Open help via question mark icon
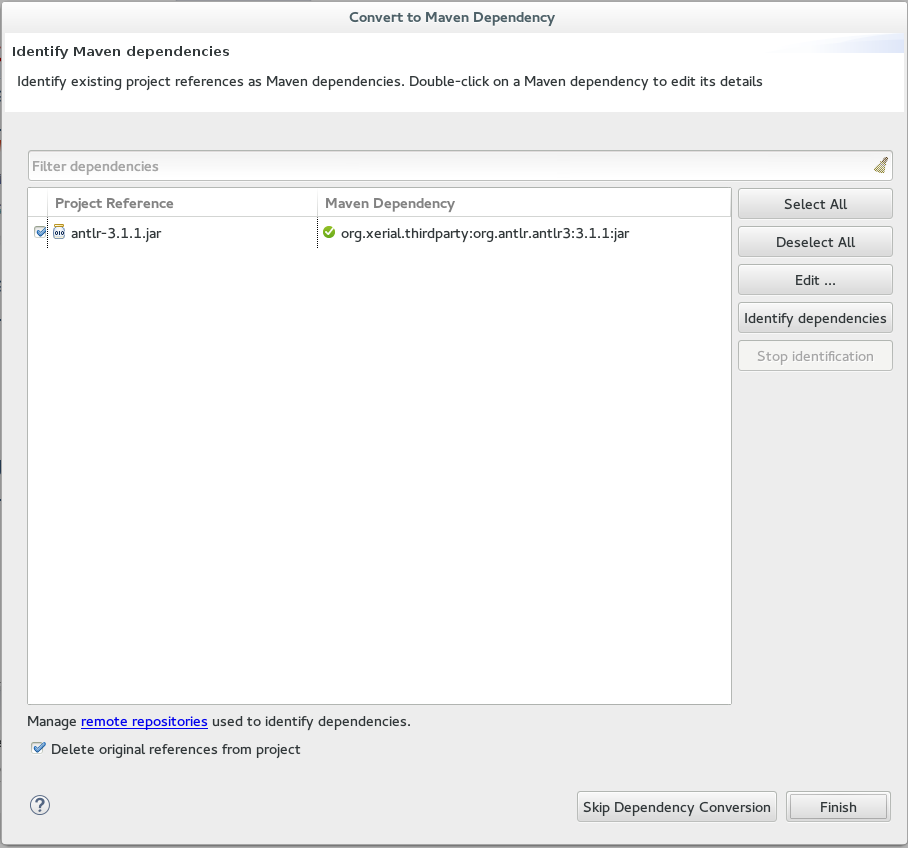The height and width of the screenshot is (848, 908). click(x=40, y=805)
